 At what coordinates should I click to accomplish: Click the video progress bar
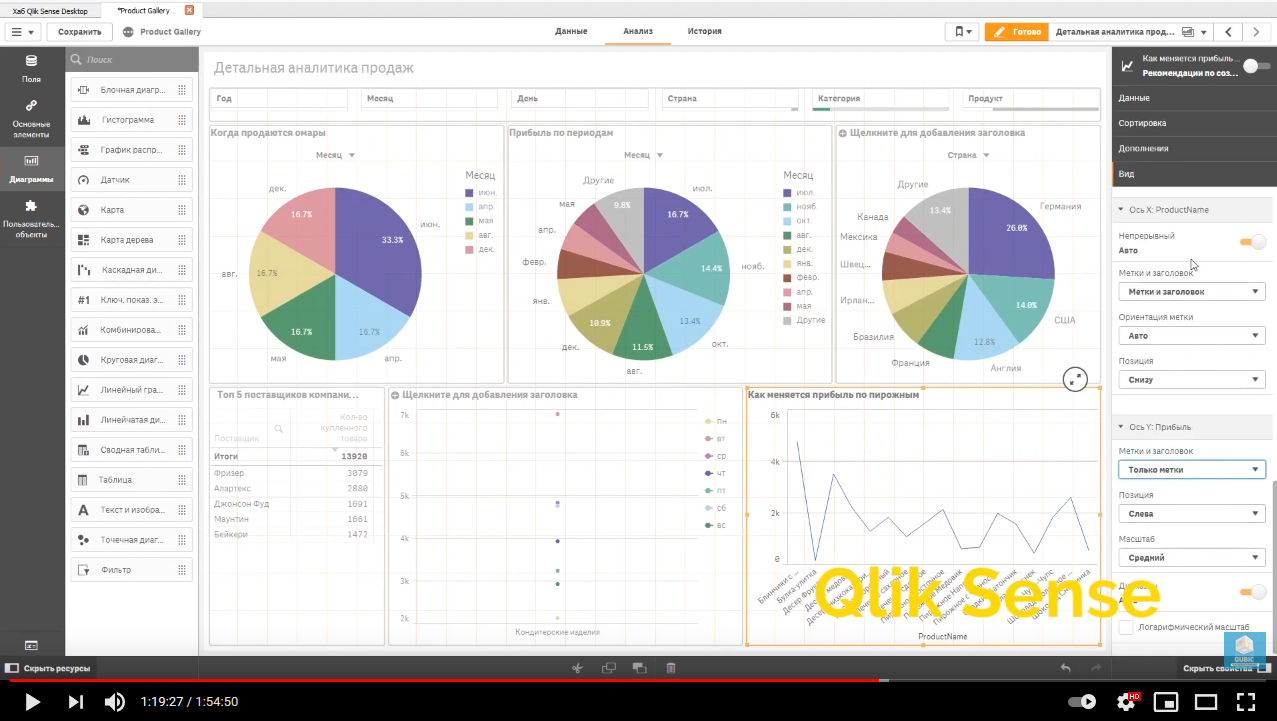click(x=638, y=681)
